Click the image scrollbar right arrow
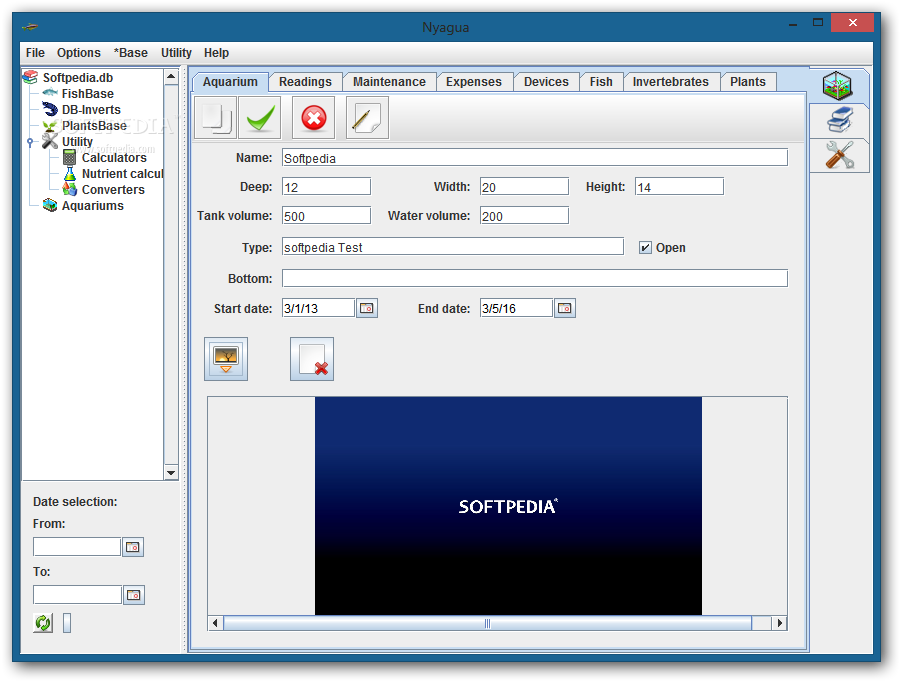 (779, 623)
